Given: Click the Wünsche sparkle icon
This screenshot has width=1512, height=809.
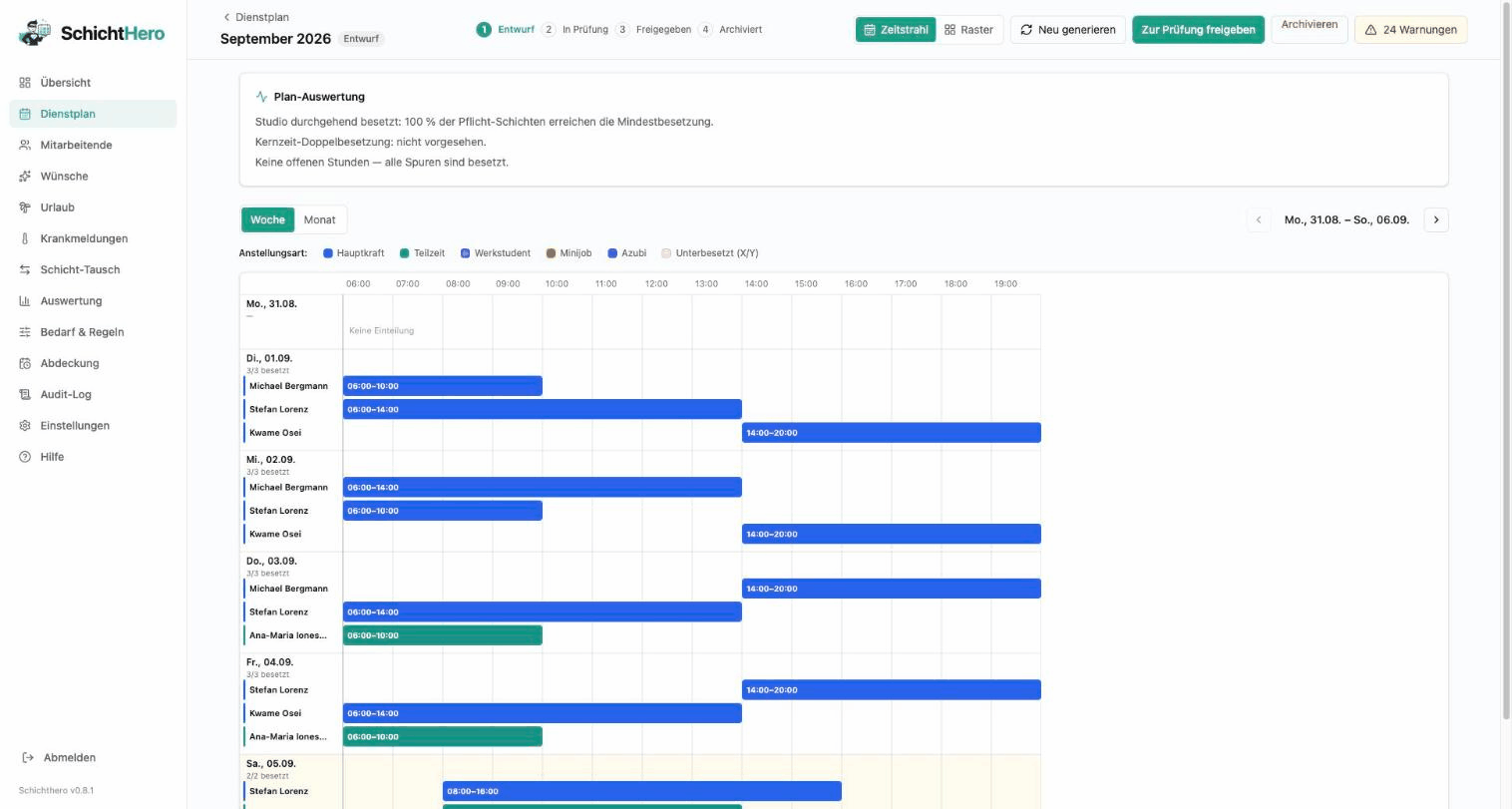Looking at the screenshot, I should [x=25, y=177].
